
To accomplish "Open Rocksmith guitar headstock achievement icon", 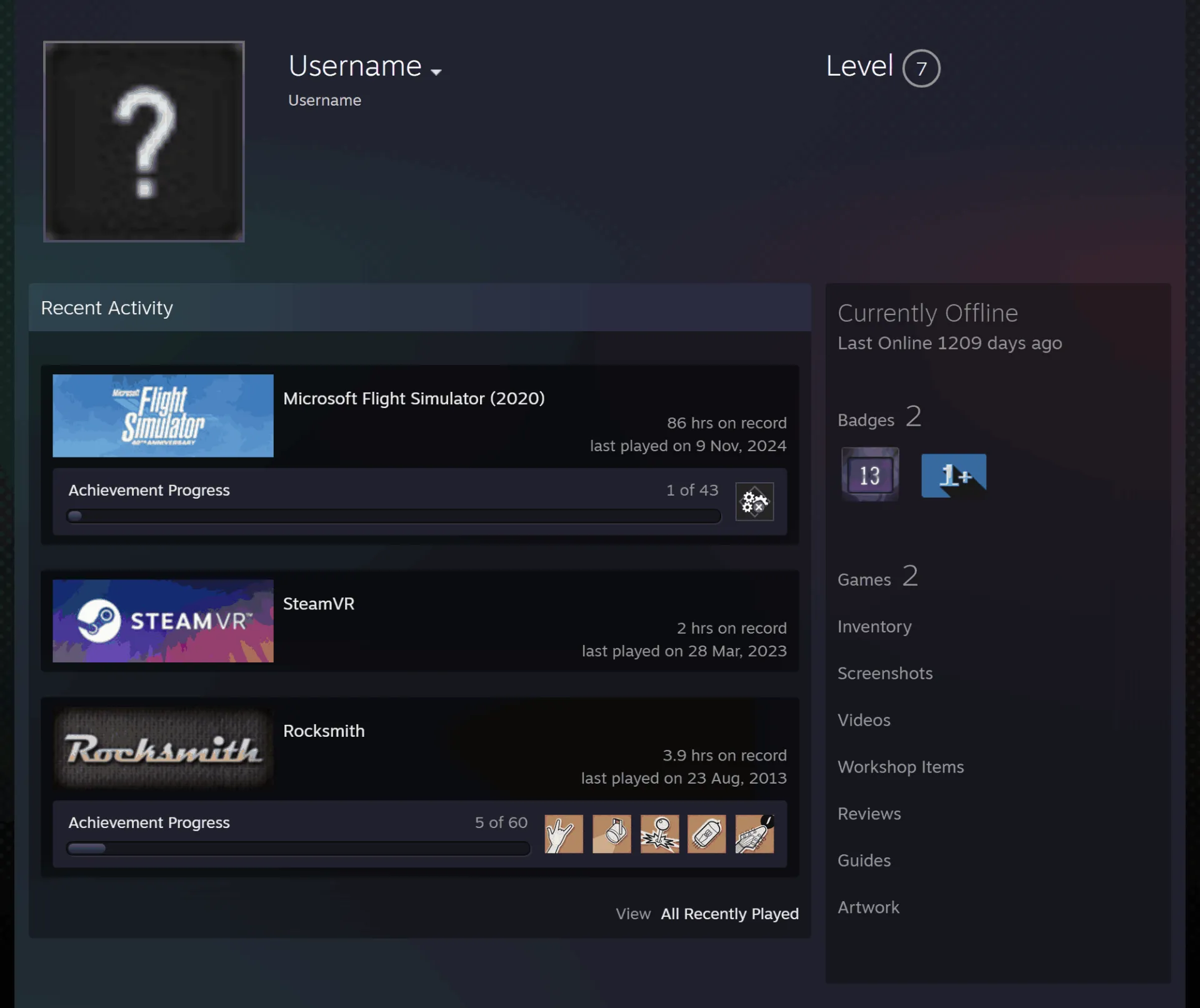I will pos(754,834).
